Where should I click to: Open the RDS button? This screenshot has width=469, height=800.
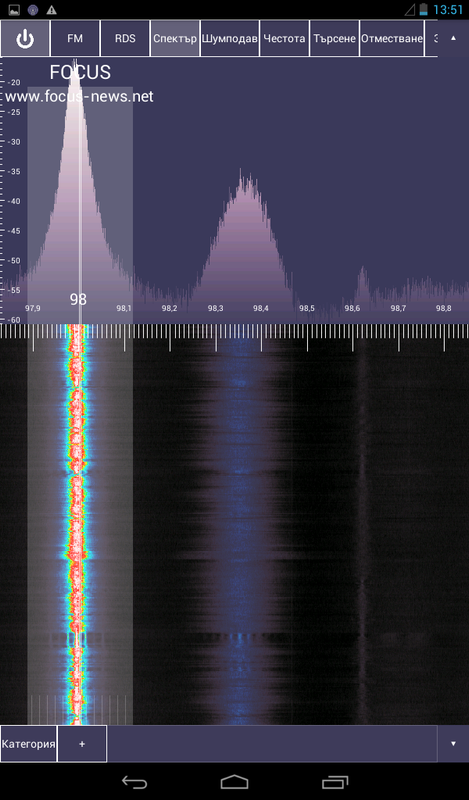[x=125, y=39]
